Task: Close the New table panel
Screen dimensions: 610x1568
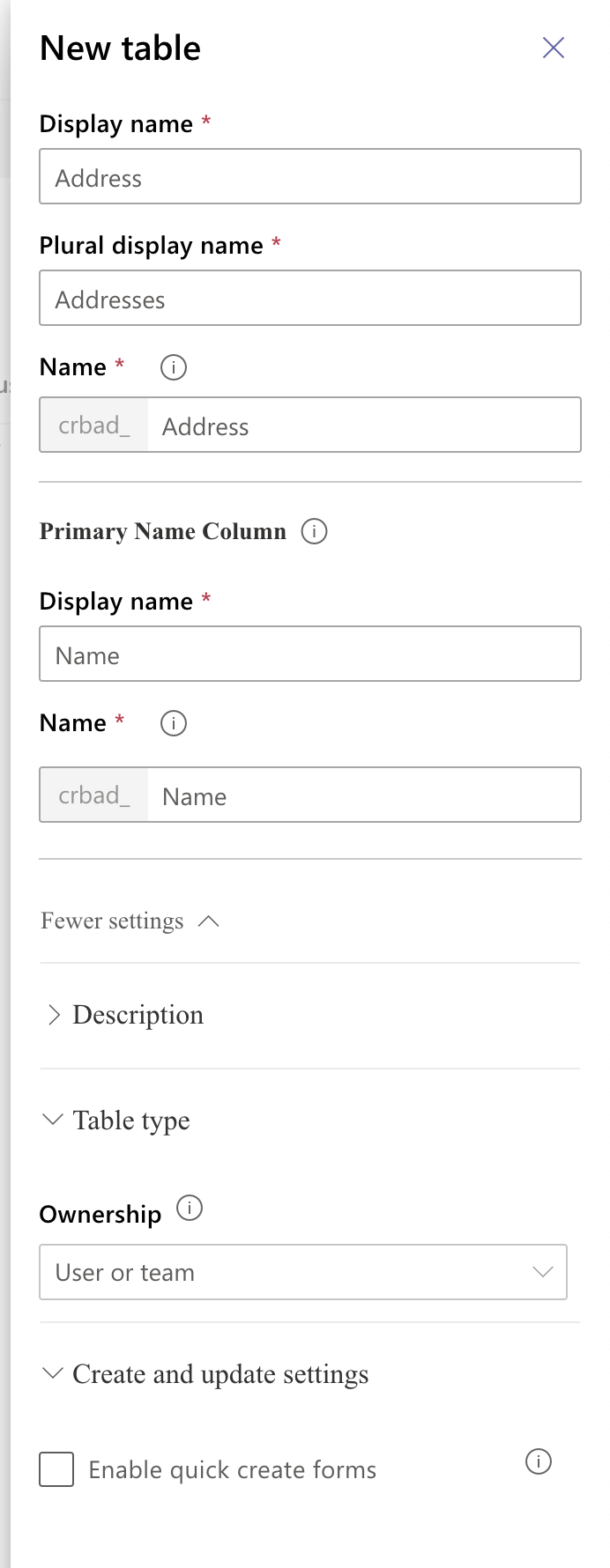Action: 554,48
